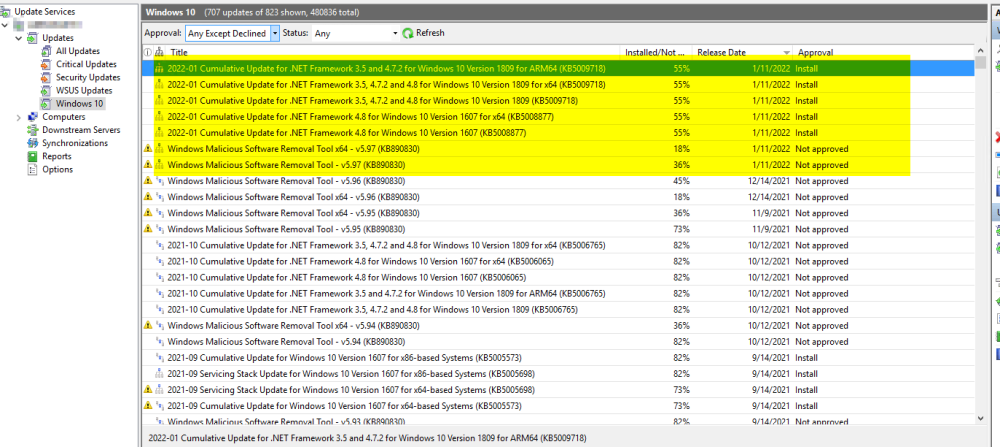The width and height of the screenshot is (1000, 447).
Task: Select Critical Updates in the tree
Action: pyautogui.click(x=86, y=64)
